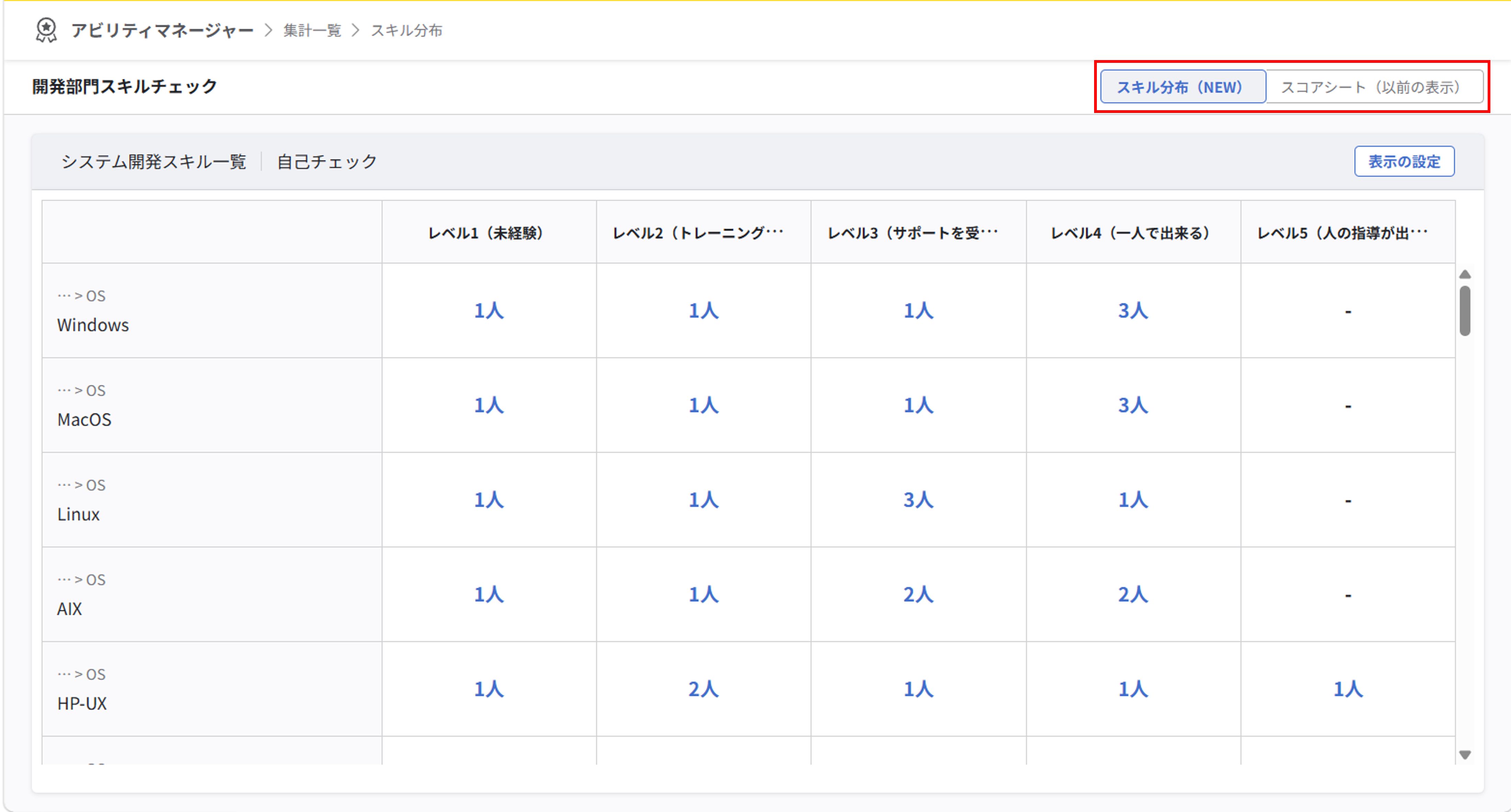Open HP-UX レベル2 count 2人
The height and width of the screenshot is (812, 1511).
pyautogui.click(x=704, y=689)
